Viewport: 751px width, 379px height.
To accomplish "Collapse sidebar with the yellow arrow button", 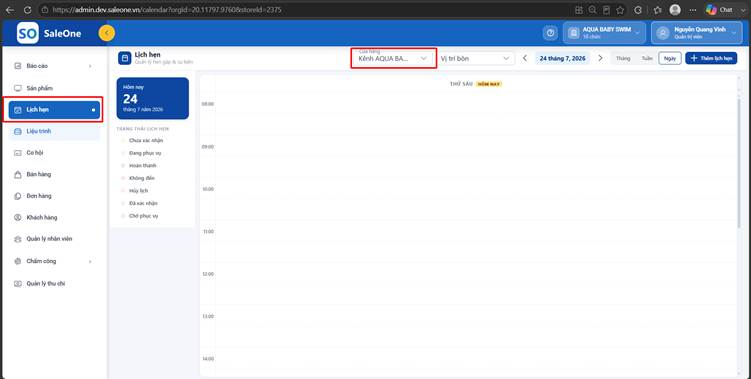I will (x=106, y=33).
